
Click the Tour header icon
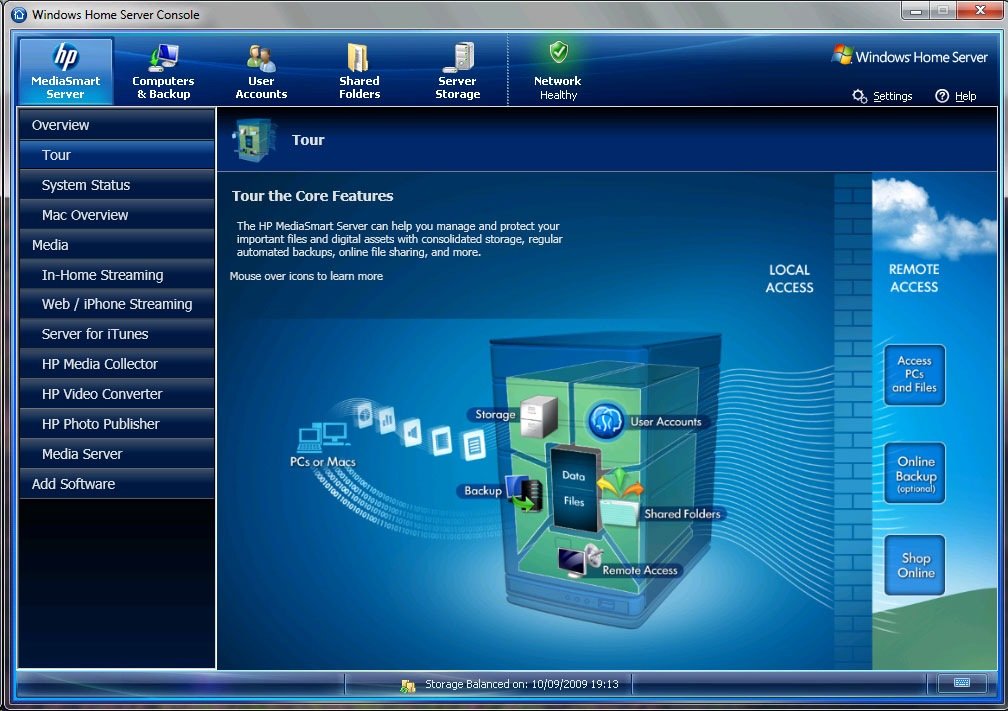[x=254, y=139]
